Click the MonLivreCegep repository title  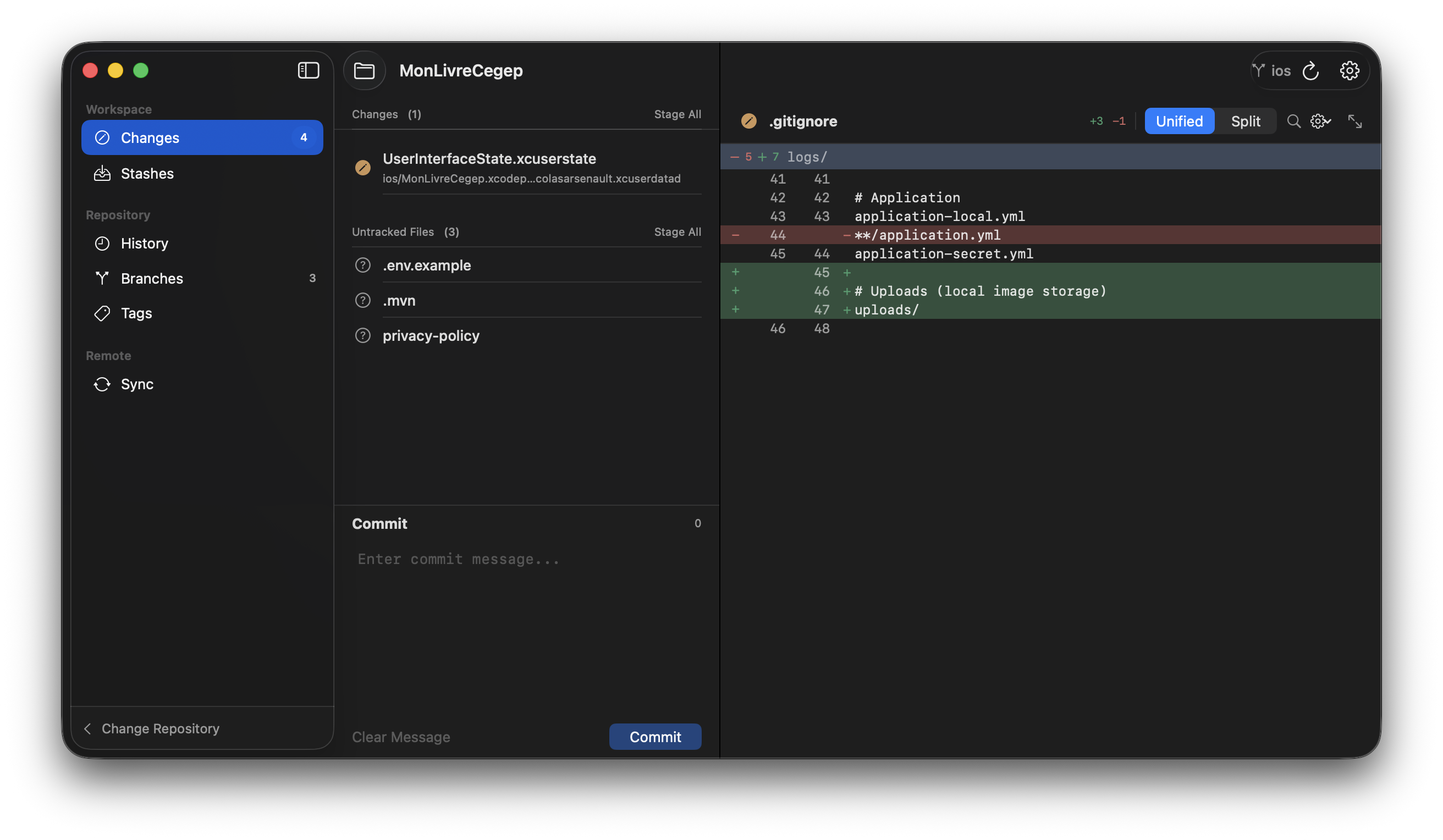pos(461,70)
